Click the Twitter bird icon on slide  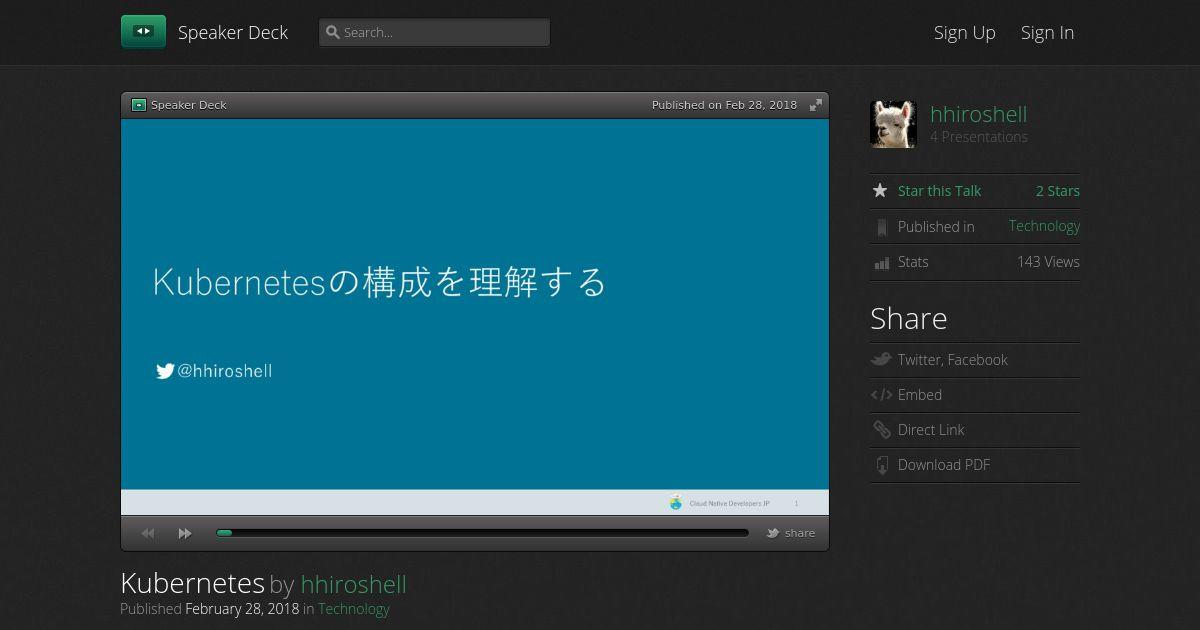tap(165, 371)
